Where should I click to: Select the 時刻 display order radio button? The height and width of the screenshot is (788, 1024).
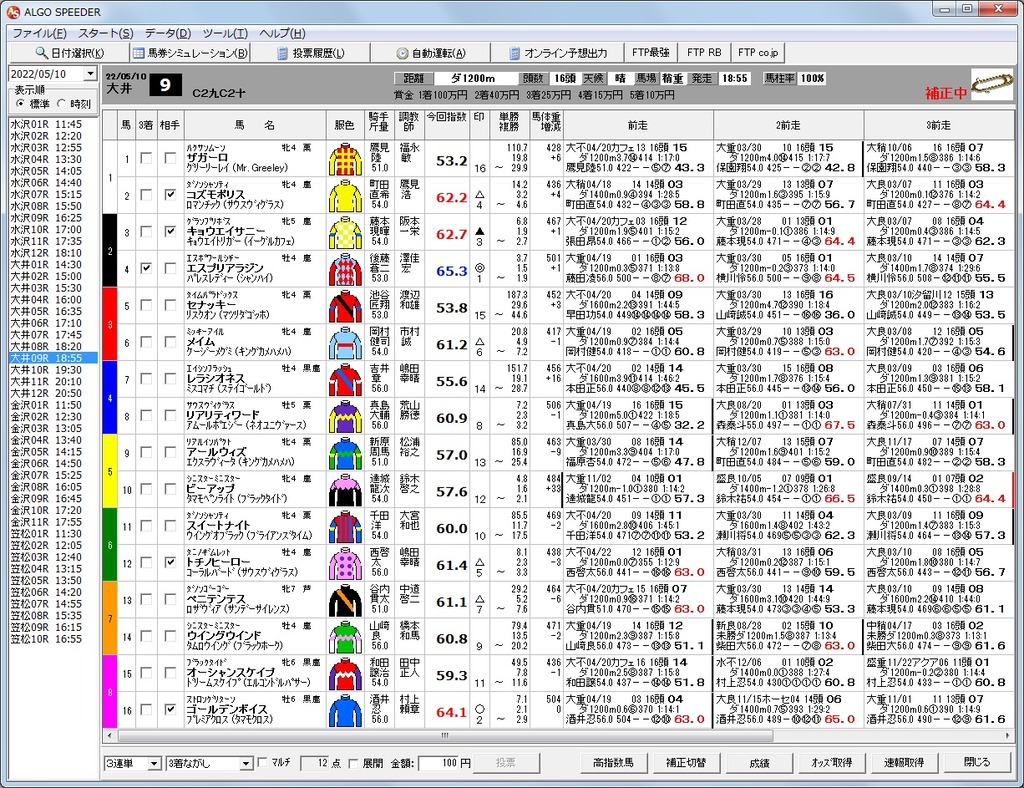[x=61, y=103]
